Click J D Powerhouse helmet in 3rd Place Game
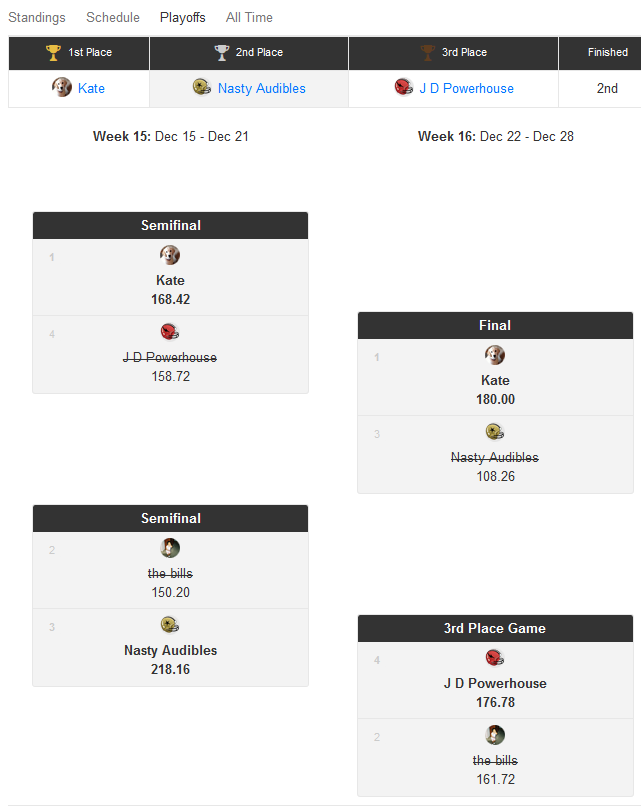Image resolution: width=641 pixels, height=806 pixels. [x=495, y=658]
